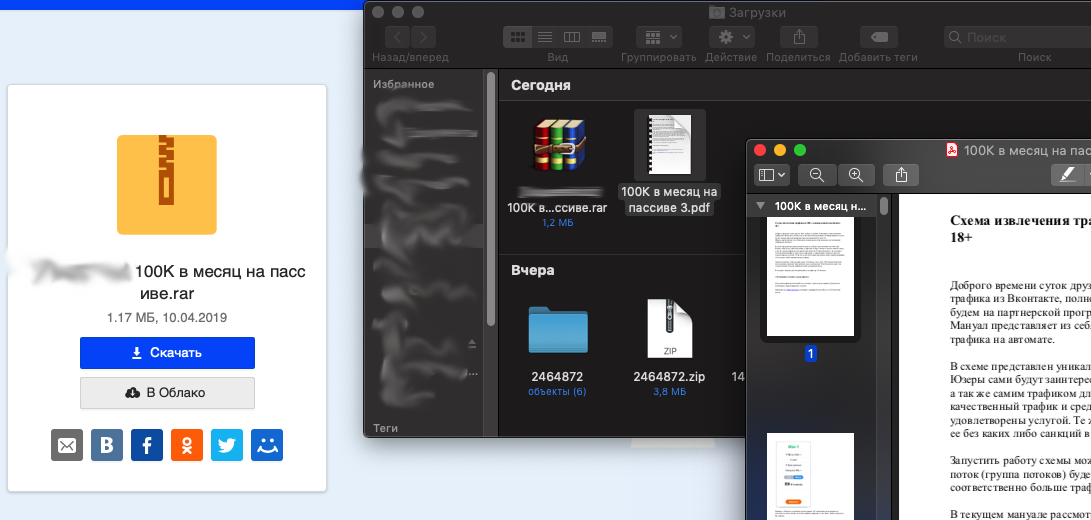This screenshot has height=520, width=1091.
Task: Share the file on Moy Mir
Action: (267, 445)
